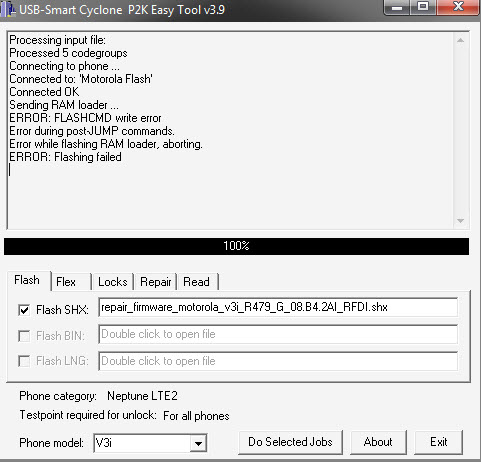Select the V3i phone model combo box
This screenshot has width=481, height=462.
[x=150, y=443]
